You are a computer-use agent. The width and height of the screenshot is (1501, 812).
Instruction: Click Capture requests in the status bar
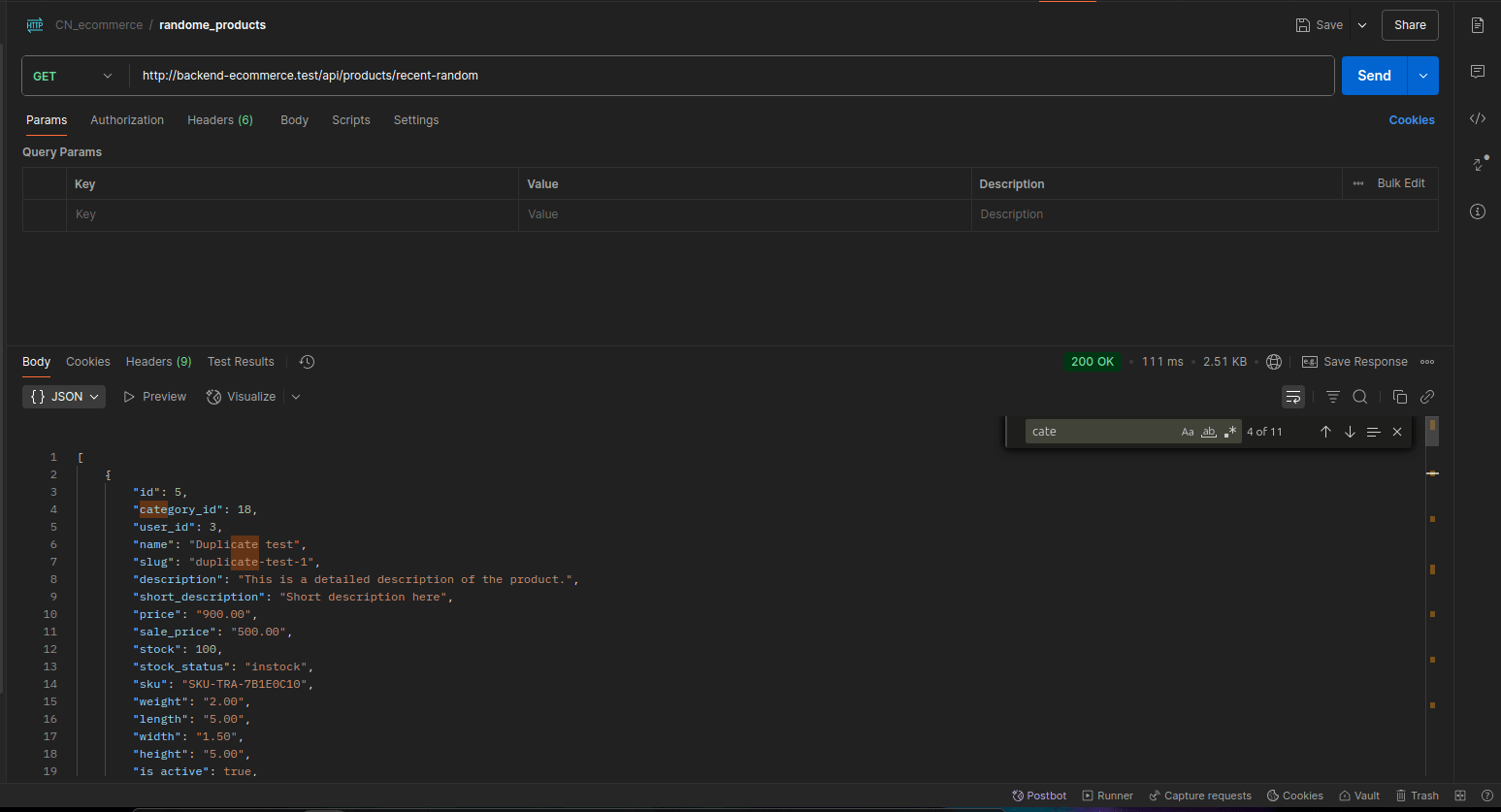tap(1200, 796)
